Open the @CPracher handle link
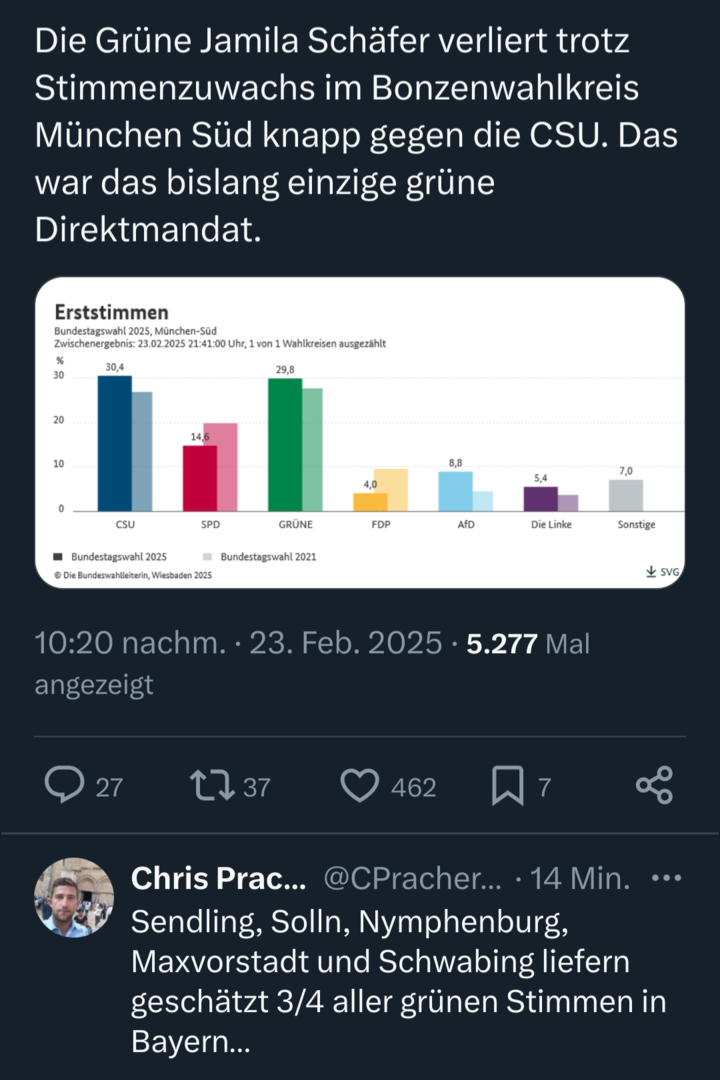The image size is (720, 1080). 413,878
